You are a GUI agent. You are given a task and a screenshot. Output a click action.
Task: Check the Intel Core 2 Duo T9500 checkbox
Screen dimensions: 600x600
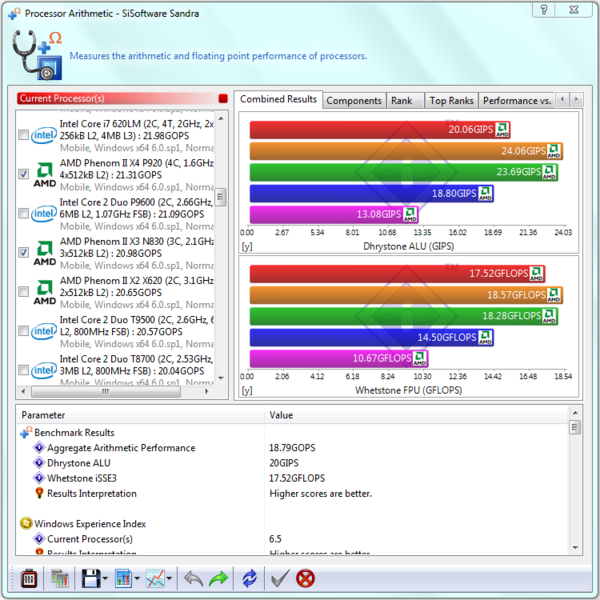point(23,331)
